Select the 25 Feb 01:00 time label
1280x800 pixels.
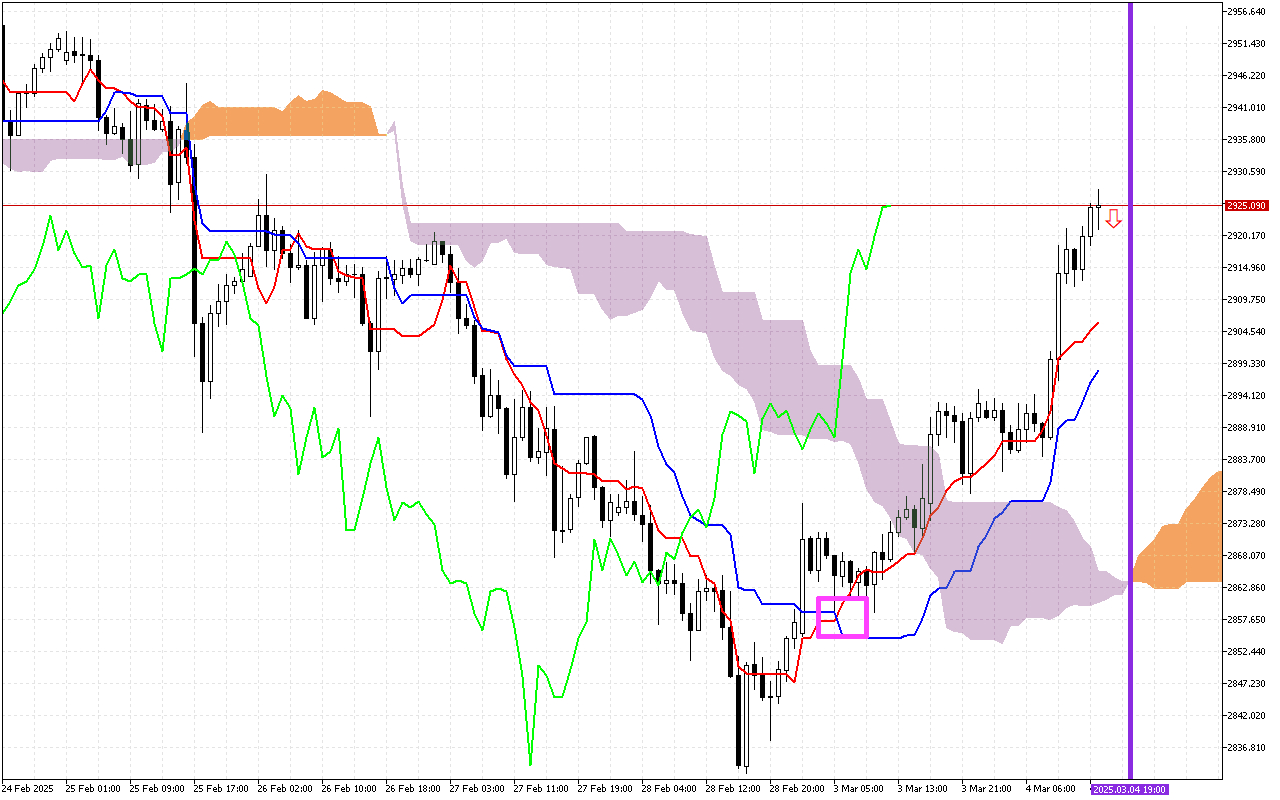(x=91, y=789)
